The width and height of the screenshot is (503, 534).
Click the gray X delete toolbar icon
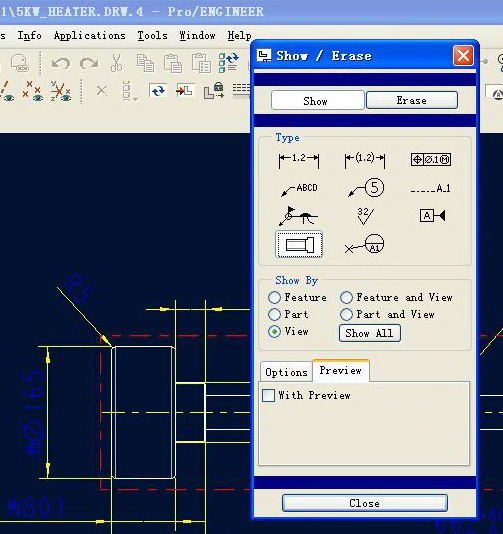[x=101, y=91]
